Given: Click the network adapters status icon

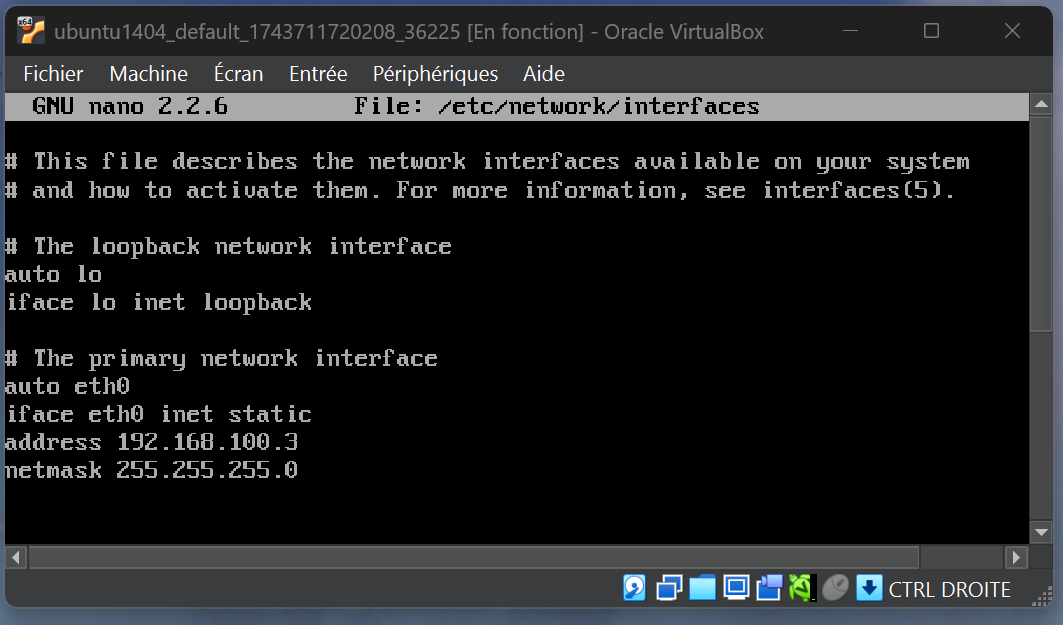Looking at the screenshot, I should [669, 588].
